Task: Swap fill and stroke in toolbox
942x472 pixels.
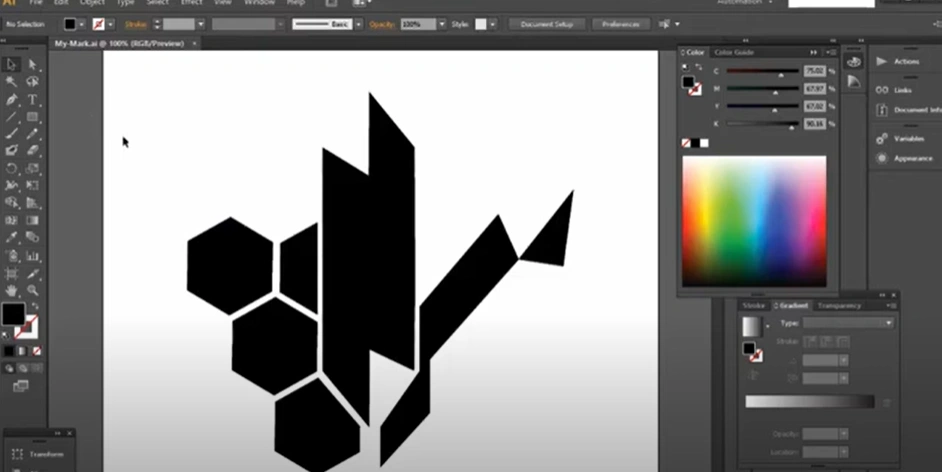Action: click(x=35, y=306)
